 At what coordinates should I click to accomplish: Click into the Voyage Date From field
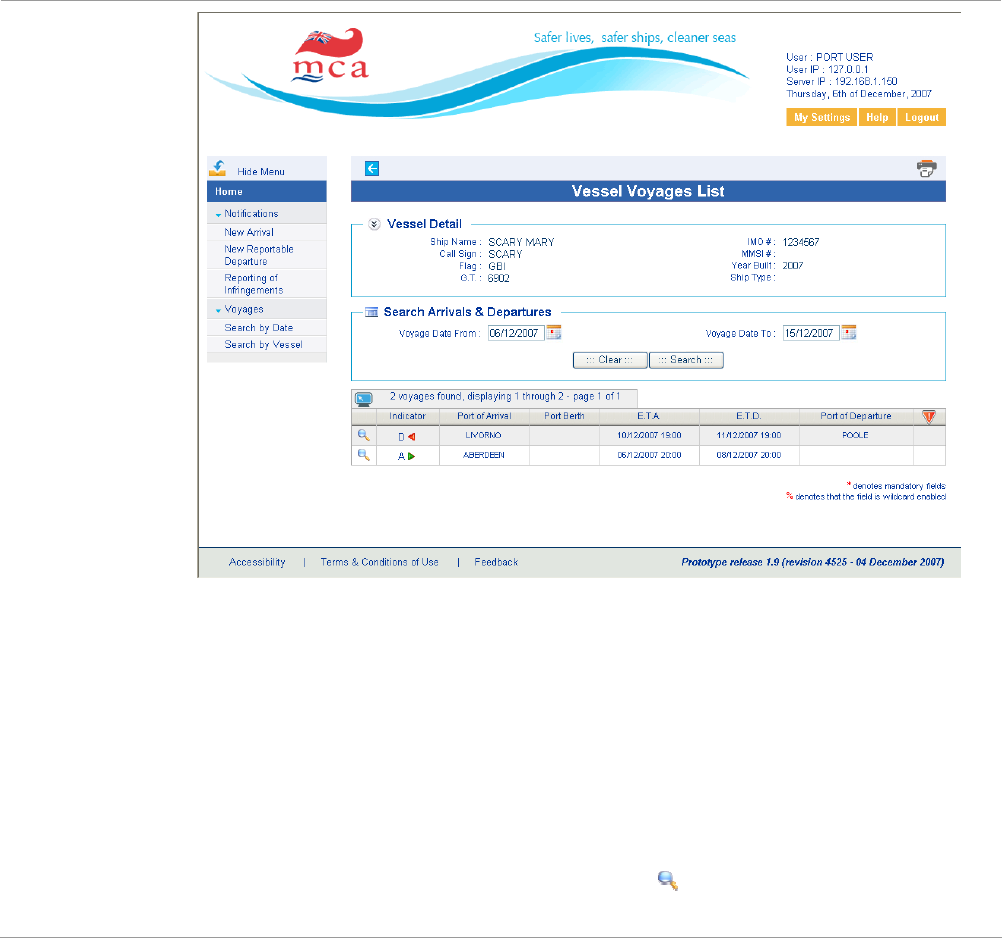point(515,334)
